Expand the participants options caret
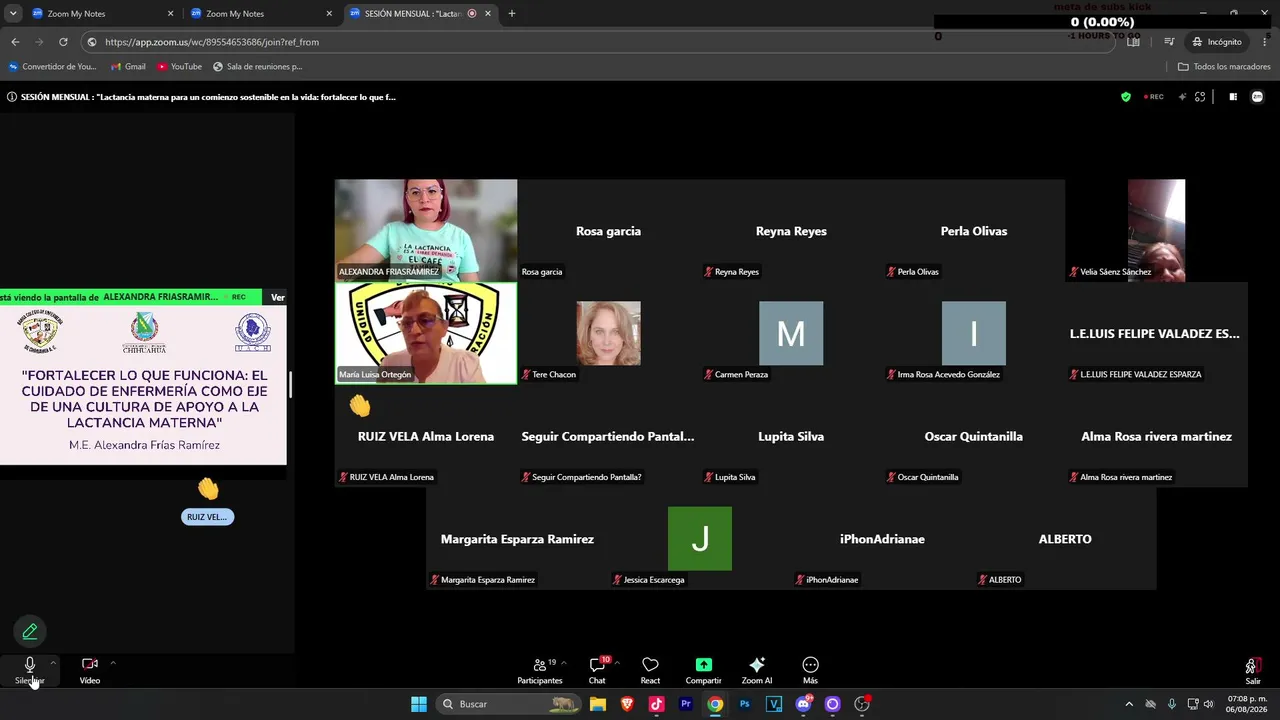 tap(564, 663)
